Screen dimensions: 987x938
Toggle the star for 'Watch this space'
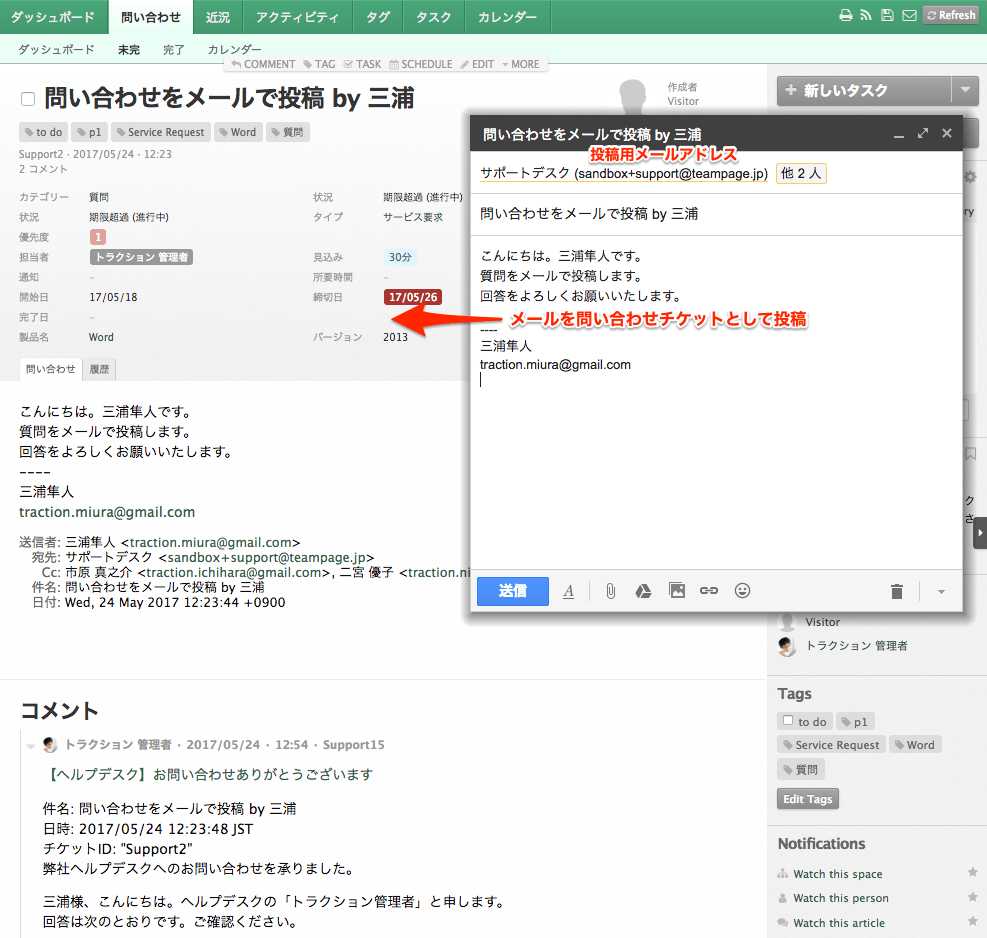click(972, 873)
